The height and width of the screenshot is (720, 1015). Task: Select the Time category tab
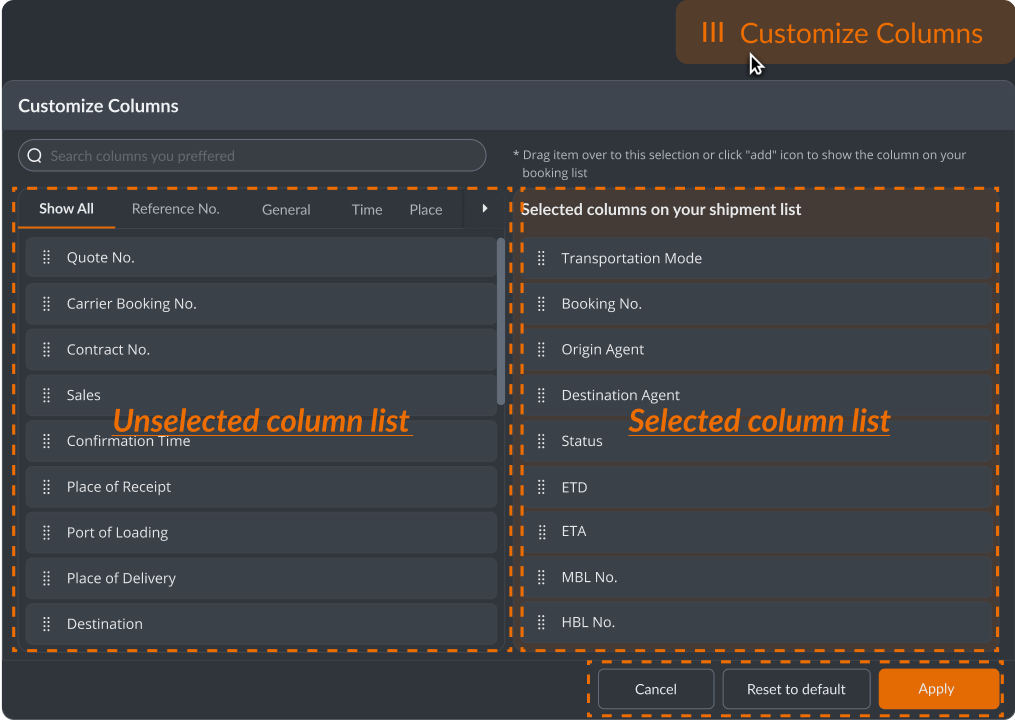point(367,210)
